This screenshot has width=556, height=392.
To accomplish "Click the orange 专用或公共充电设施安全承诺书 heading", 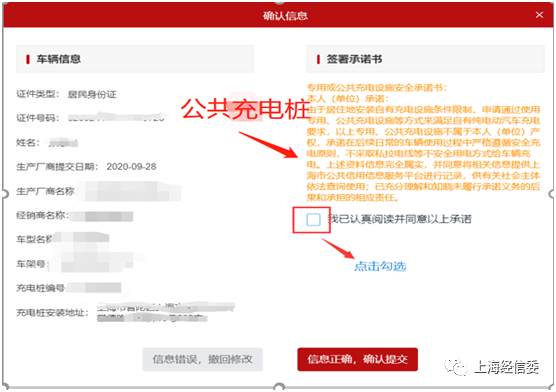I will pyautogui.click(x=377, y=87).
